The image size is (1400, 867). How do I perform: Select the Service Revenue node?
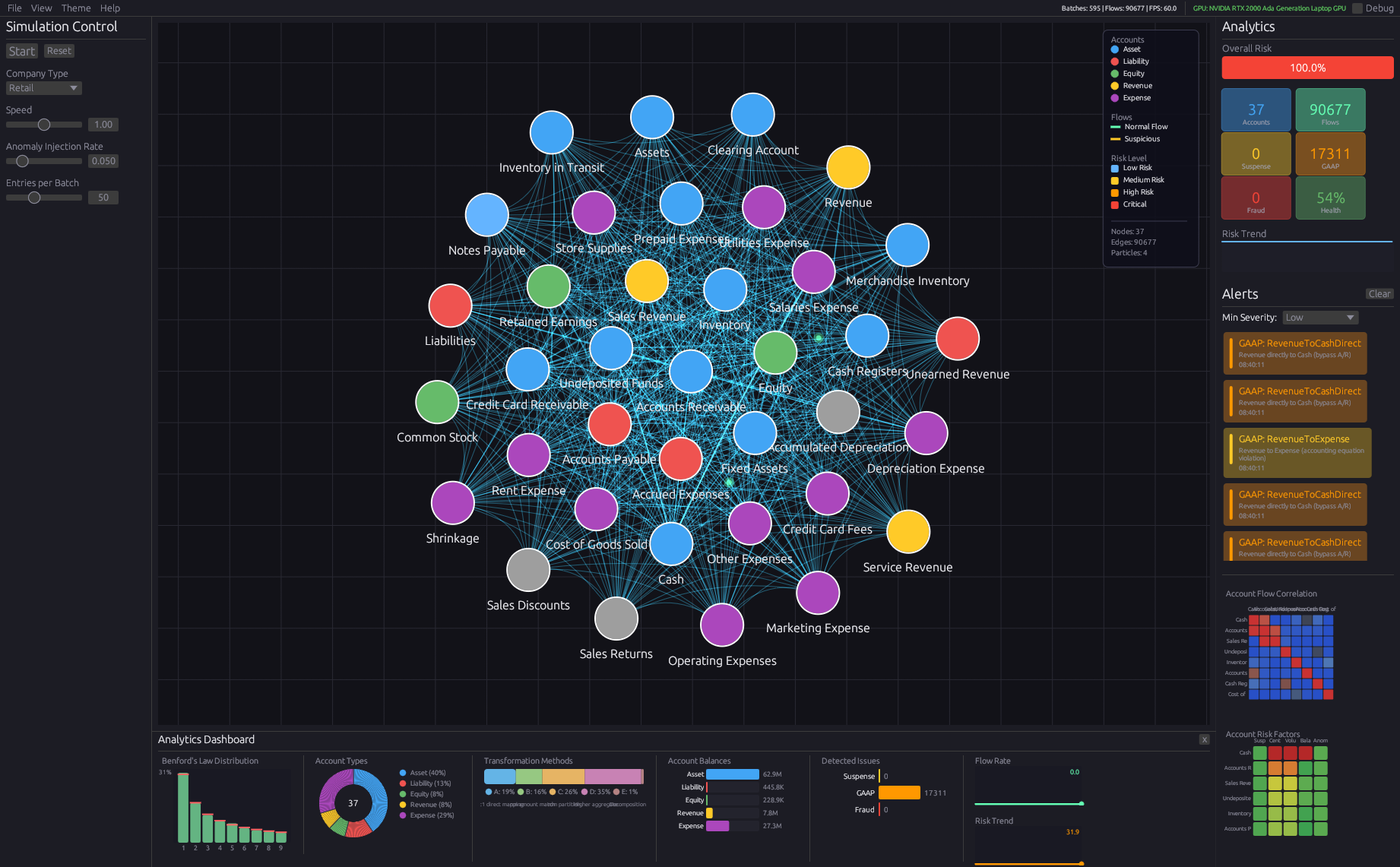coord(907,531)
